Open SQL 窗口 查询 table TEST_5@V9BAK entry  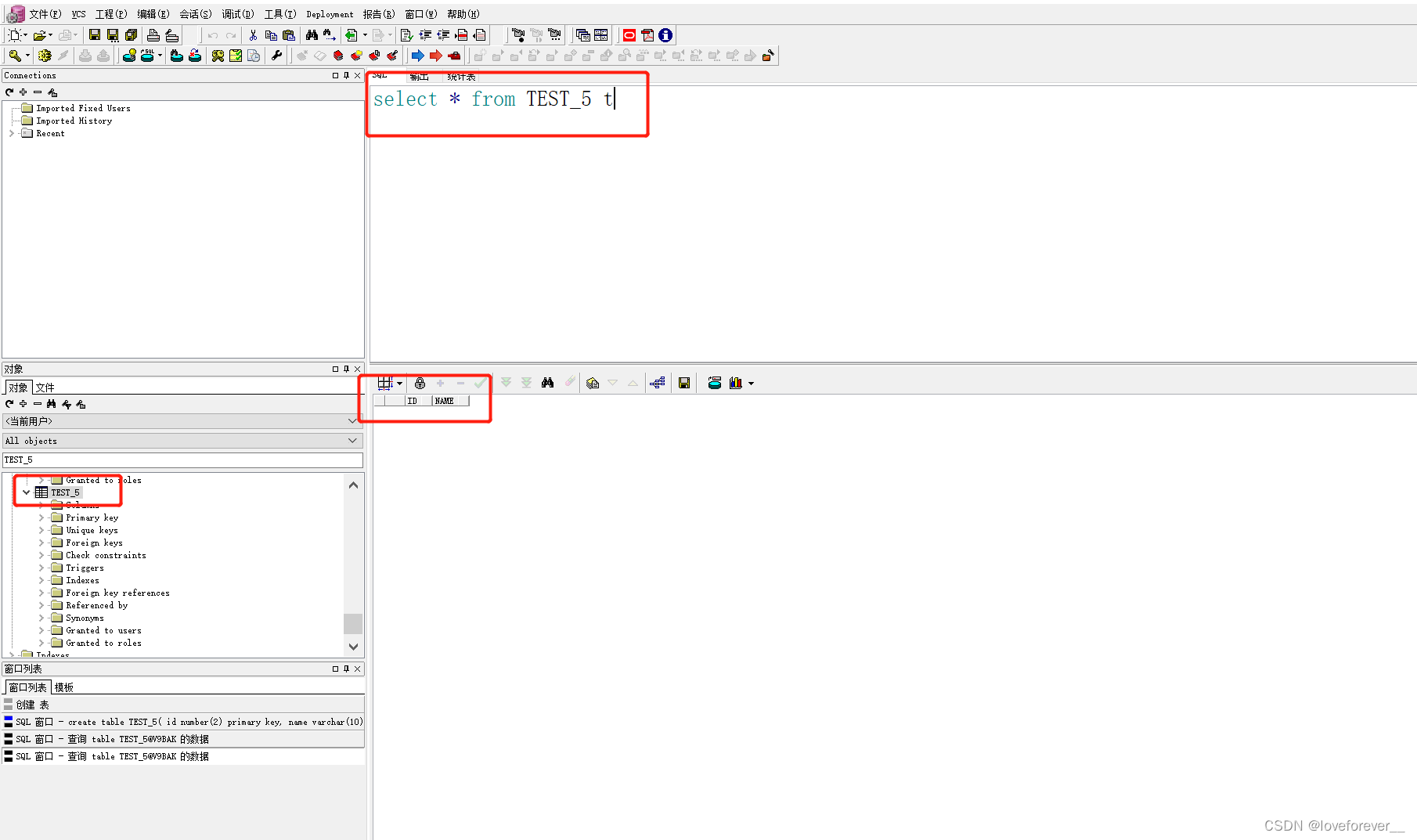pos(117,738)
